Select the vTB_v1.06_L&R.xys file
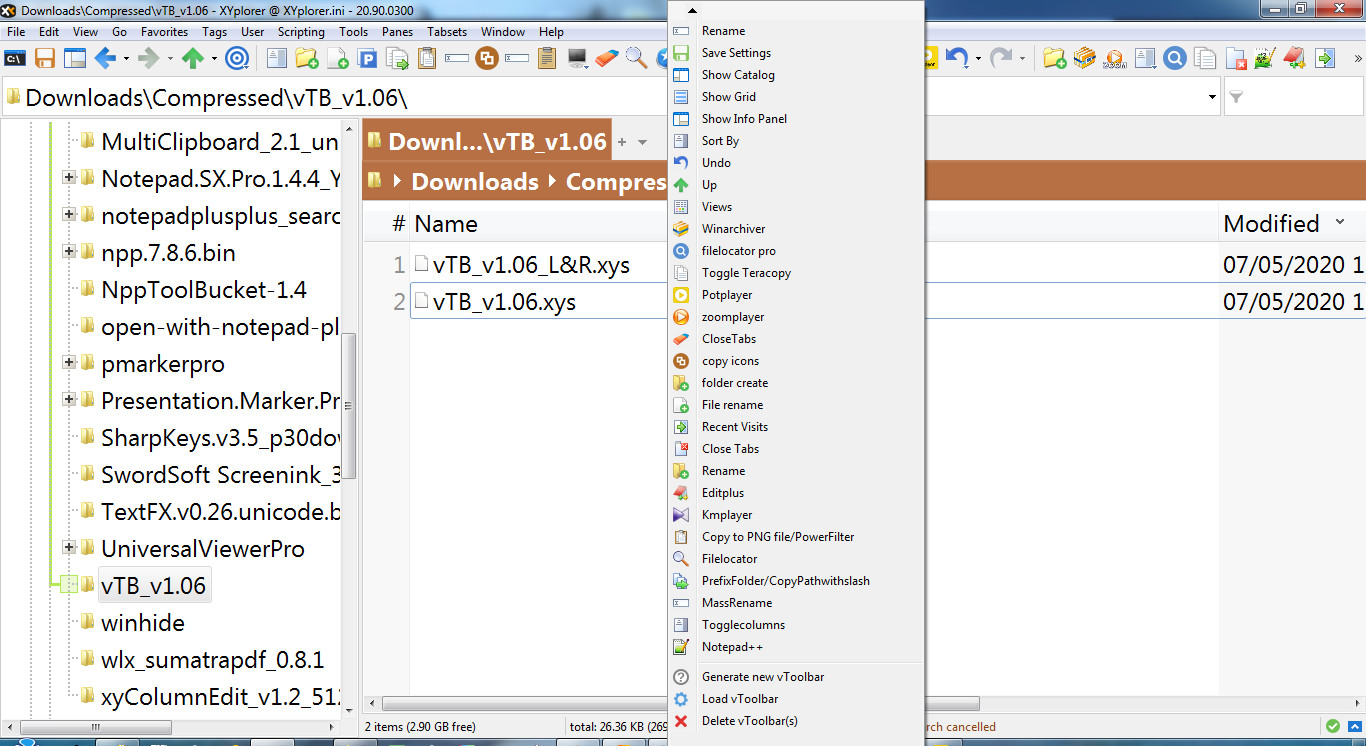Viewport: 1366px width, 746px height. [x=531, y=265]
